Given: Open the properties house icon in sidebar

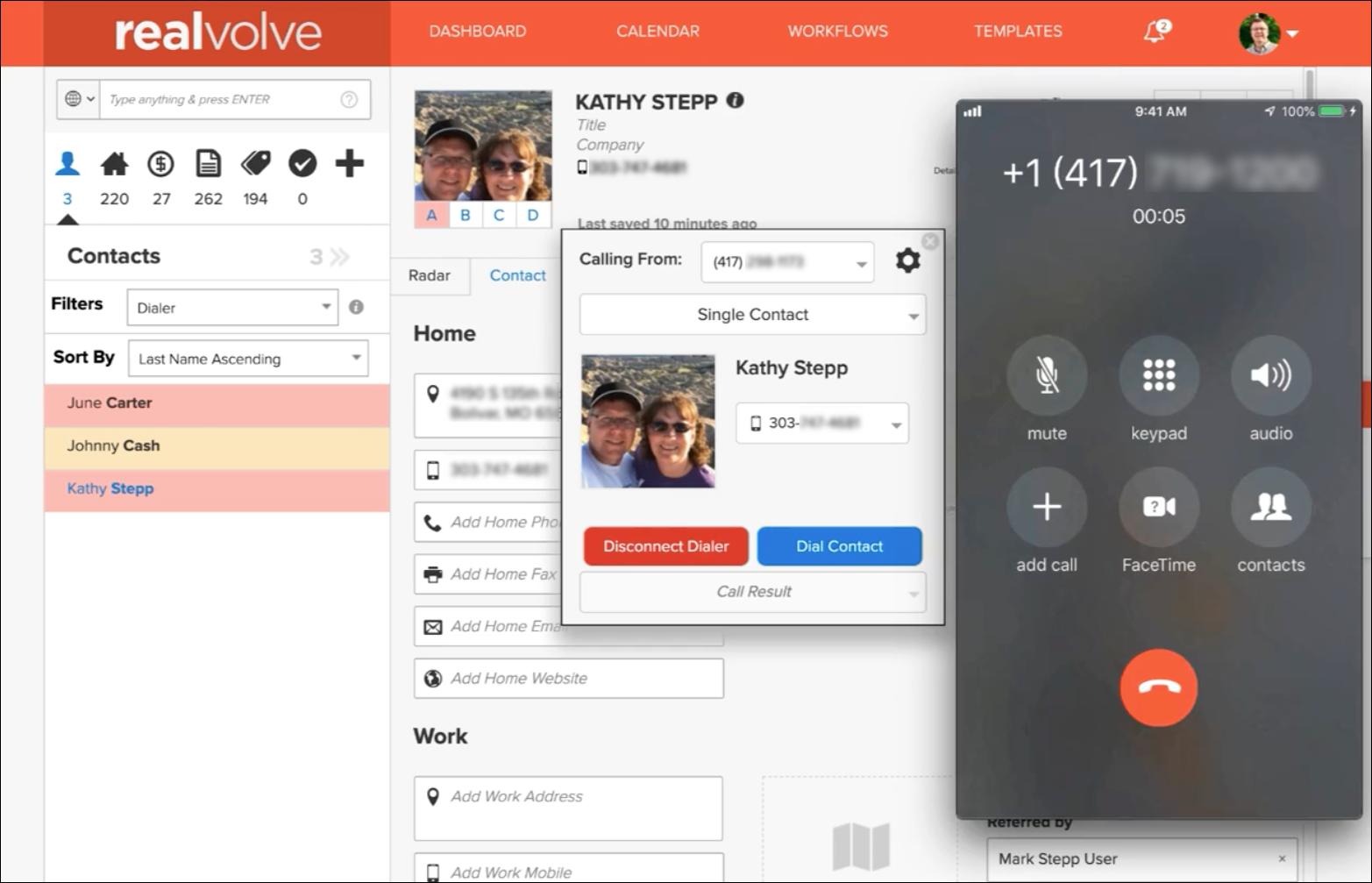Looking at the screenshot, I should pyautogui.click(x=113, y=163).
